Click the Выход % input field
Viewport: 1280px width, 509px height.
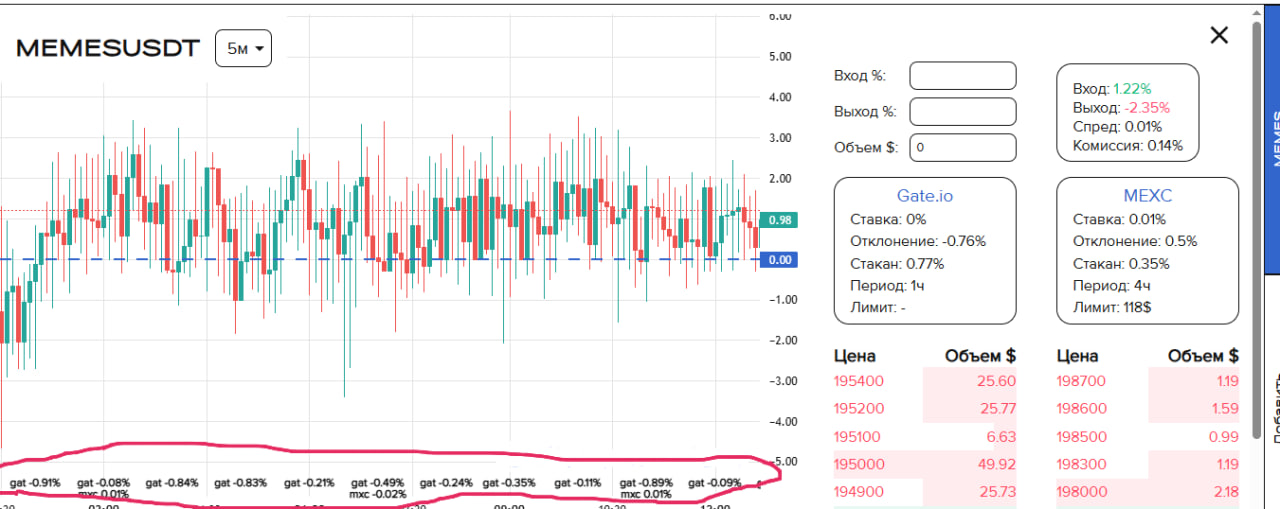click(x=962, y=111)
